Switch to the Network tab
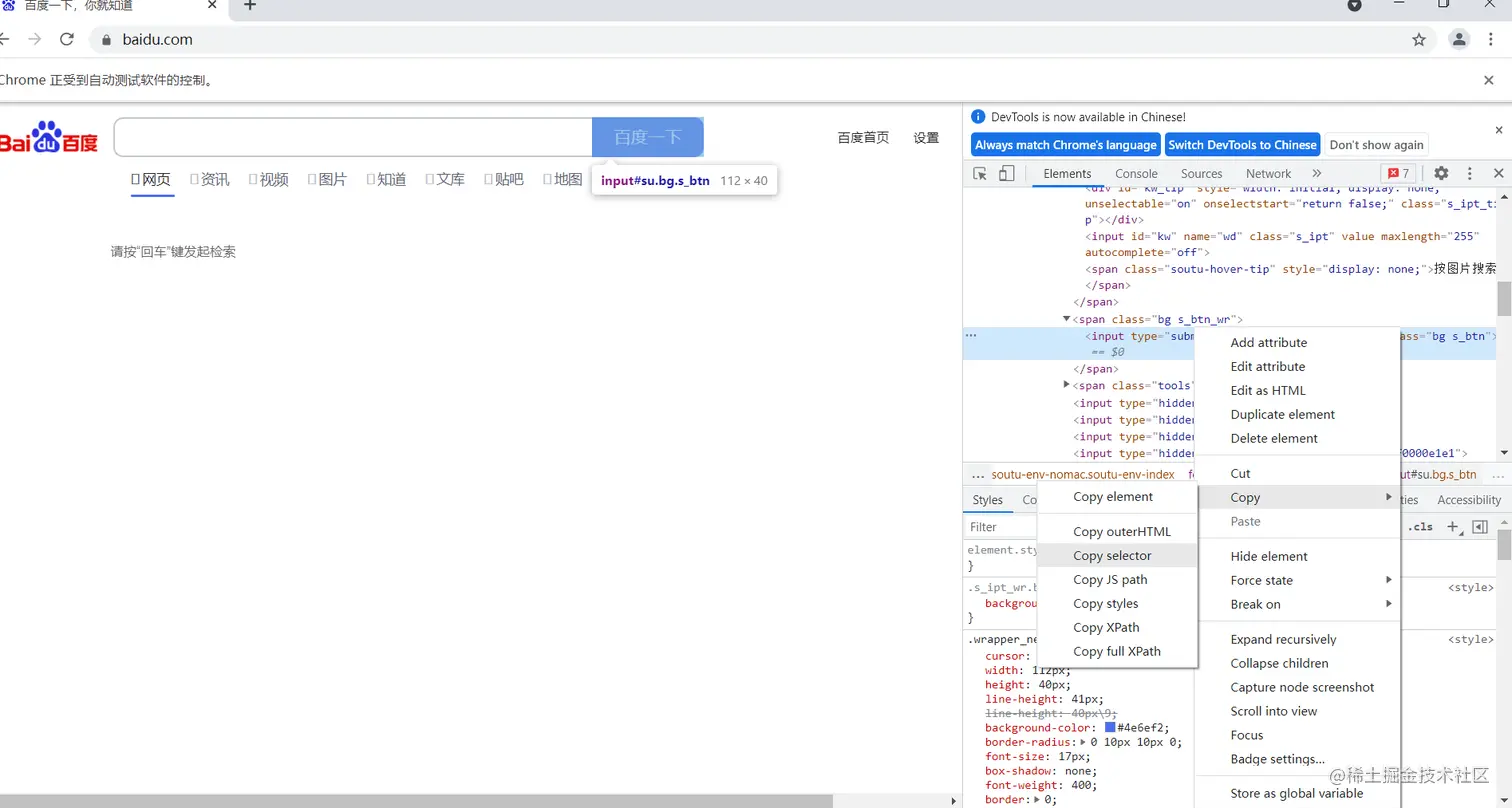Viewport: 1512px width, 808px height. [x=1269, y=173]
